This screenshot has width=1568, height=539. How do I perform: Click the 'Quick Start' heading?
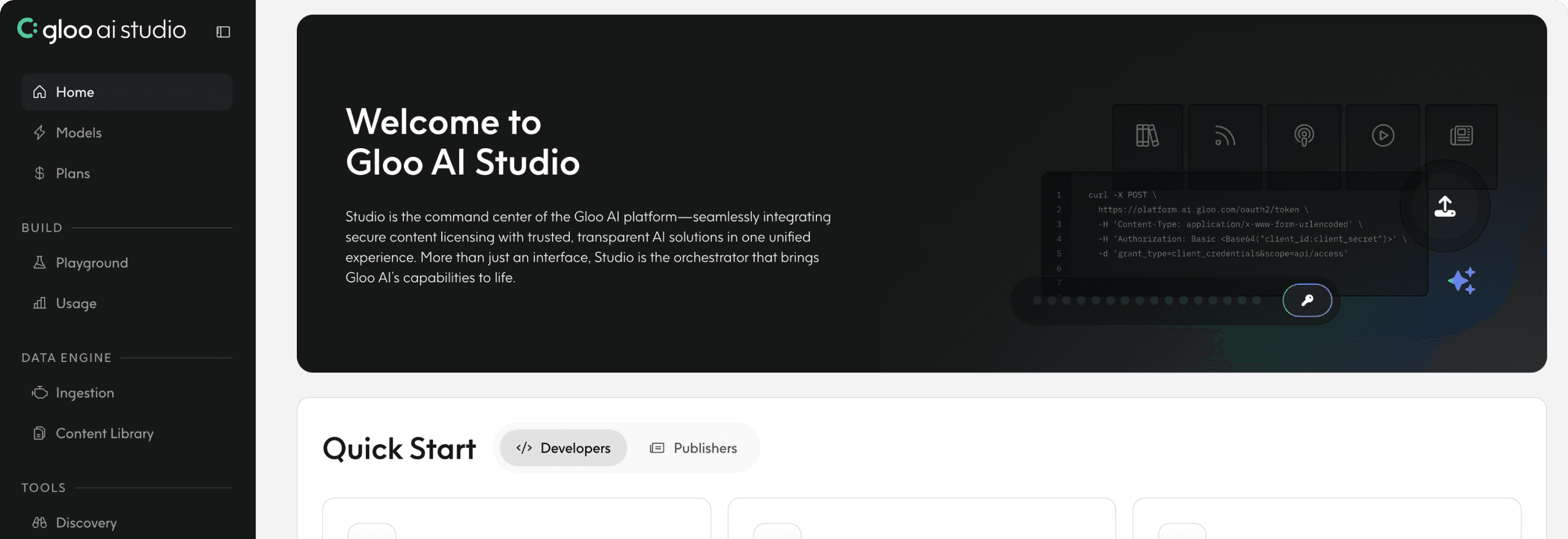[x=399, y=448]
